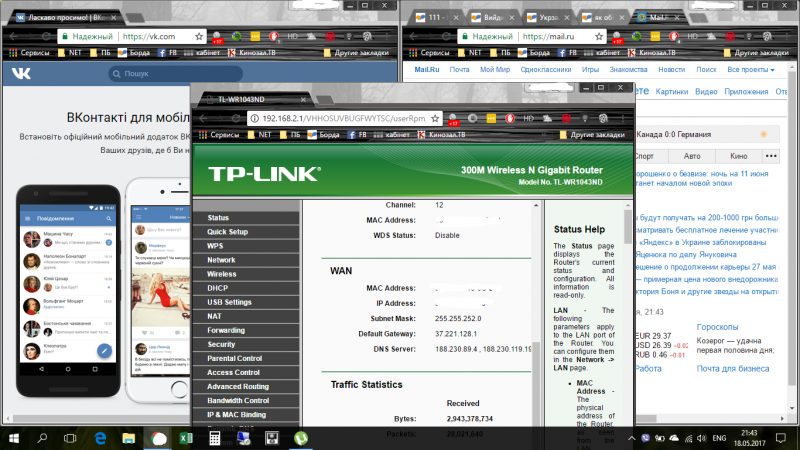Click the VK logo in the blue header
This screenshot has height=450, width=800.
pos(21,73)
